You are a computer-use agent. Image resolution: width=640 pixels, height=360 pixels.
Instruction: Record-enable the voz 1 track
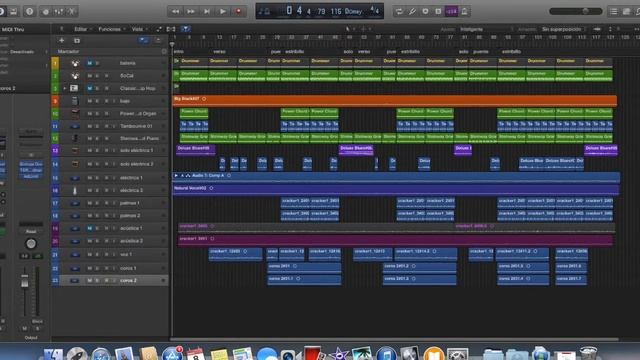point(107,254)
